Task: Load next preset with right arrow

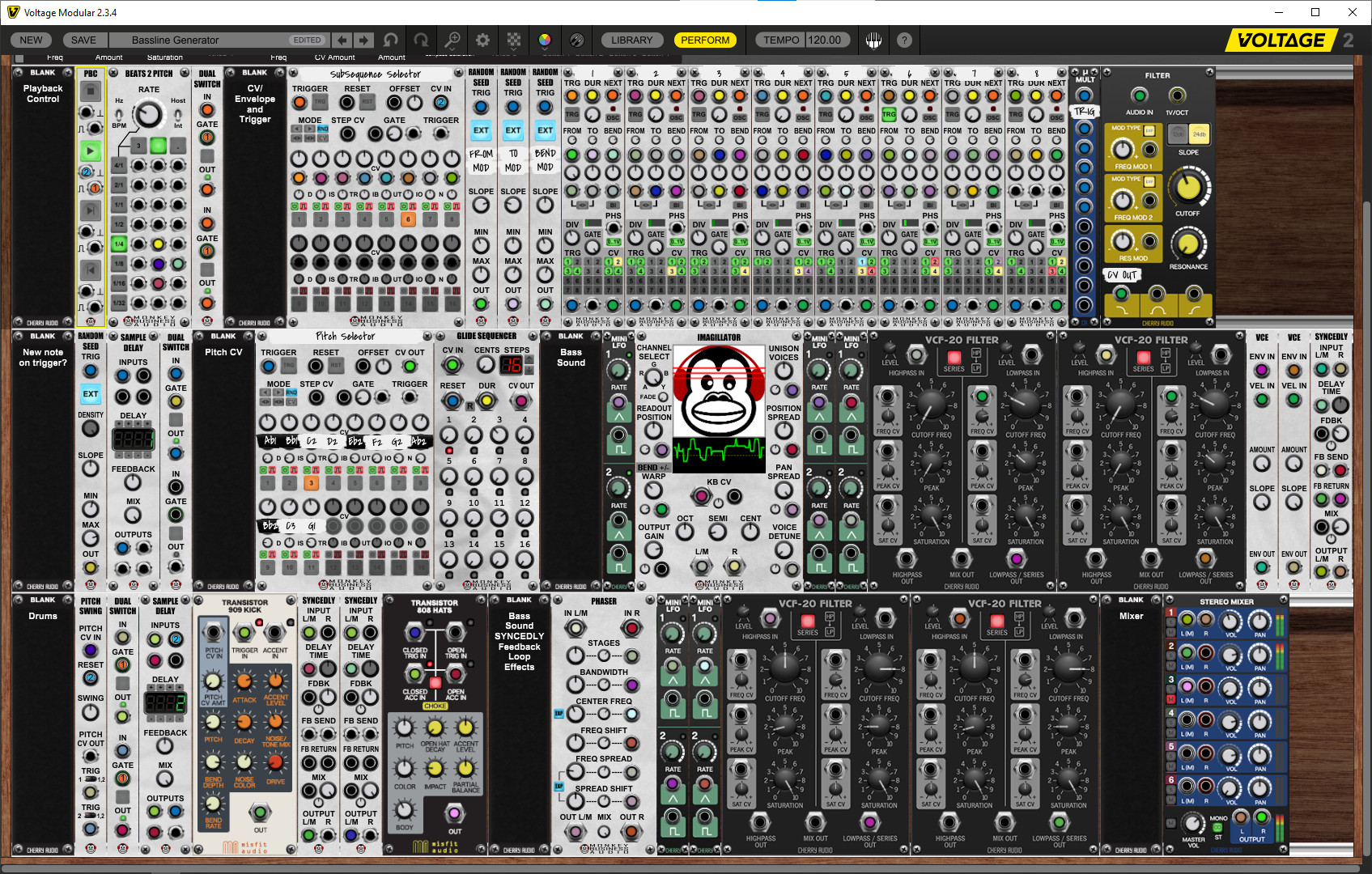Action: (x=363, y=40)
